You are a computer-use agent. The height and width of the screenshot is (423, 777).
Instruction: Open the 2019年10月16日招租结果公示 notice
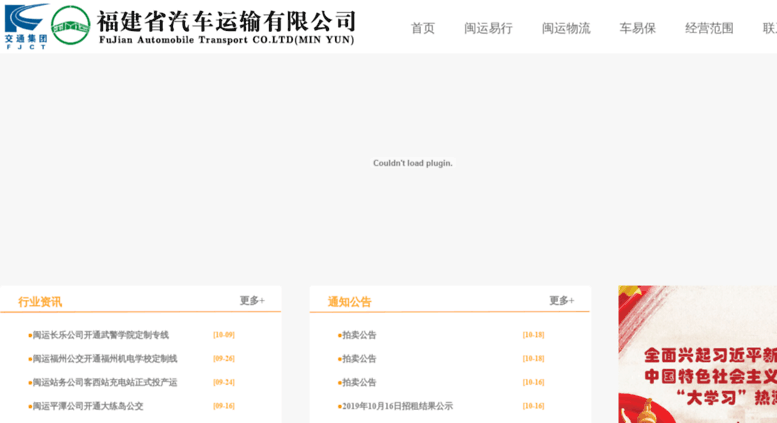[x=397, y=406]
